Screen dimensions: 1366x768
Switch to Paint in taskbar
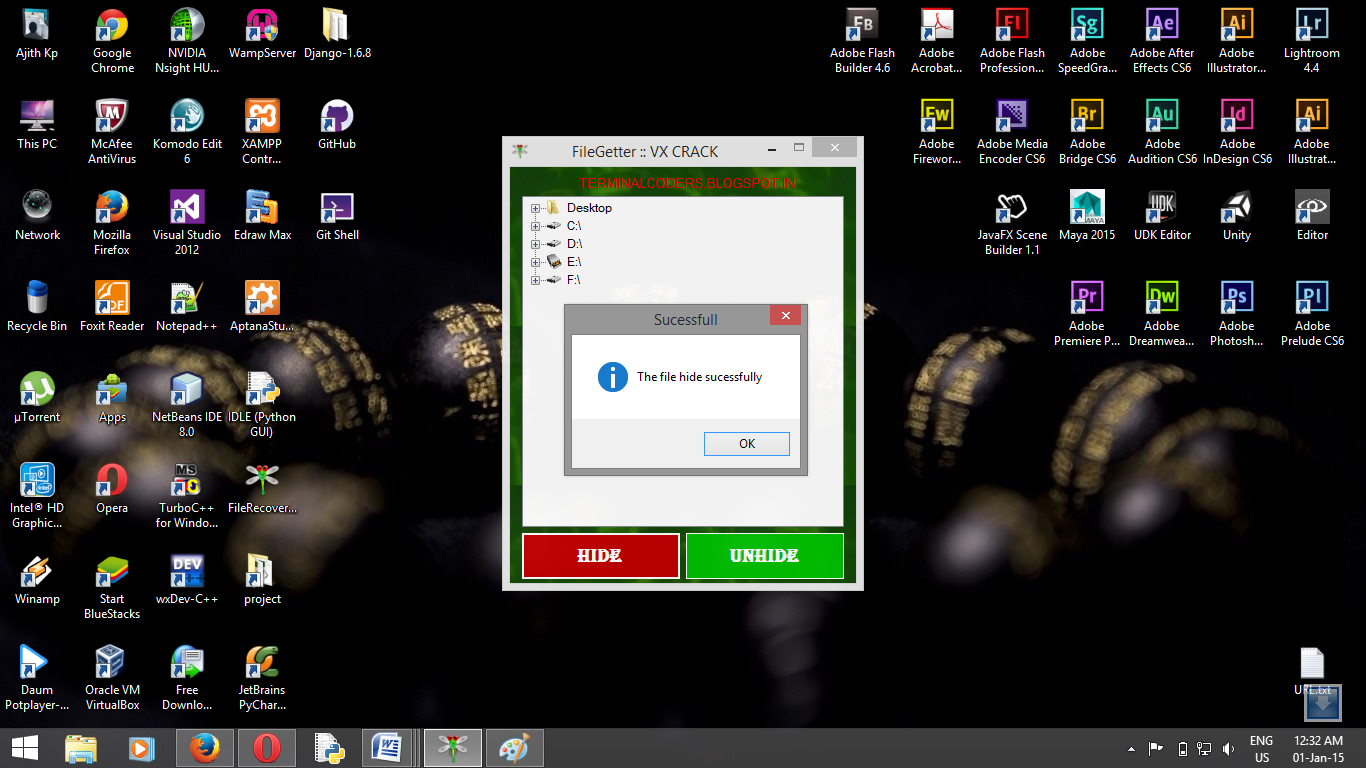515,748
